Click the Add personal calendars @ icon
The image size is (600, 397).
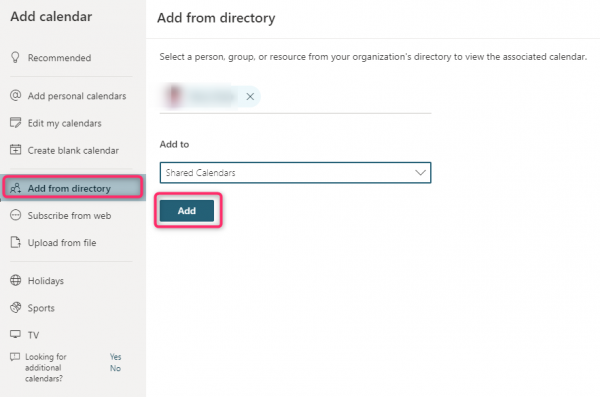(x=15, y=95)
